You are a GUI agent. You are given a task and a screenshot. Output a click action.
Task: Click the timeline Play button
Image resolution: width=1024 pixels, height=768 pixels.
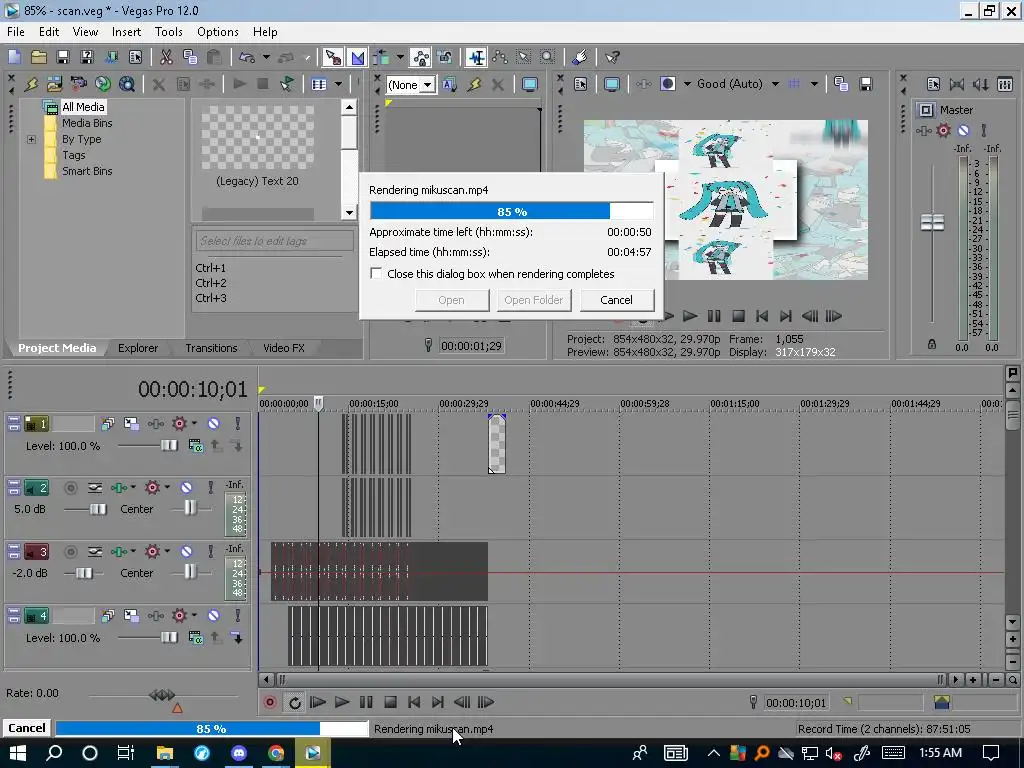(x=342, y=703)
